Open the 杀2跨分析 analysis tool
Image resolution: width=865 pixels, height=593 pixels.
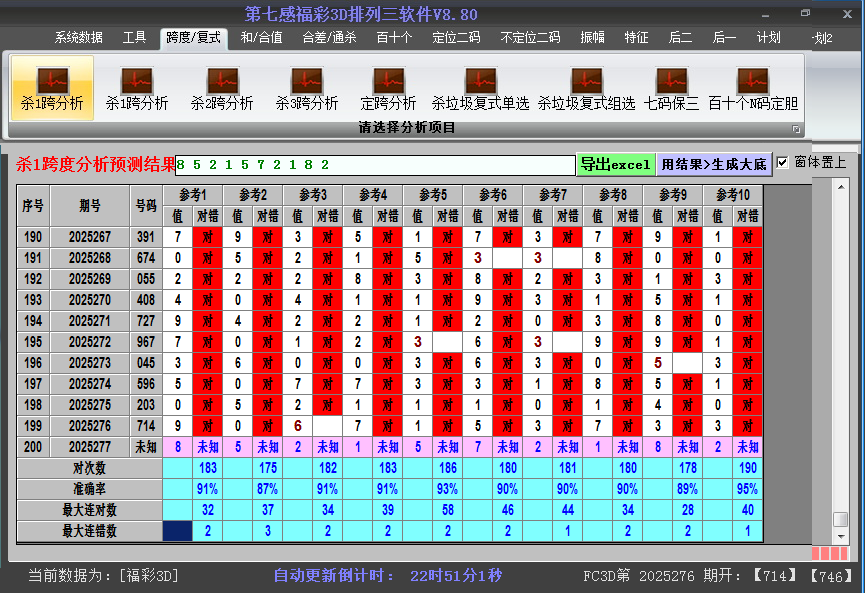tap(221, 88)
